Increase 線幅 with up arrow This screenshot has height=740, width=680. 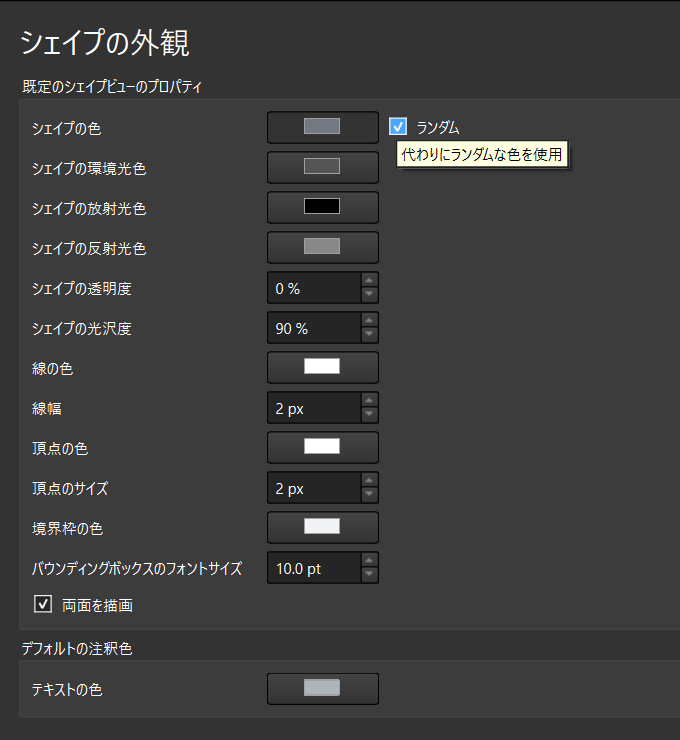(369, 400)
